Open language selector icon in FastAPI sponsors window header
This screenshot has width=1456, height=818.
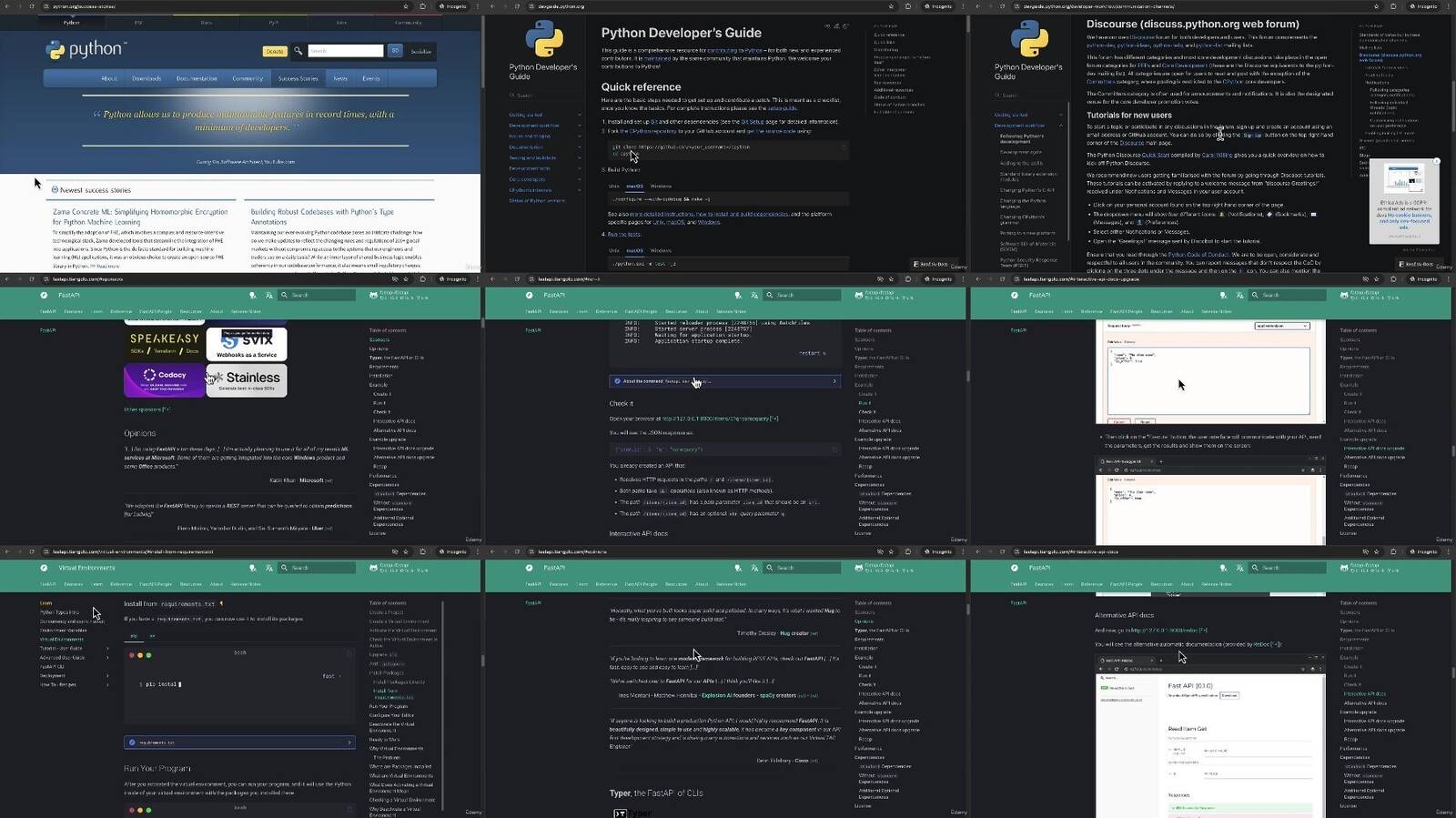[269, 295]
